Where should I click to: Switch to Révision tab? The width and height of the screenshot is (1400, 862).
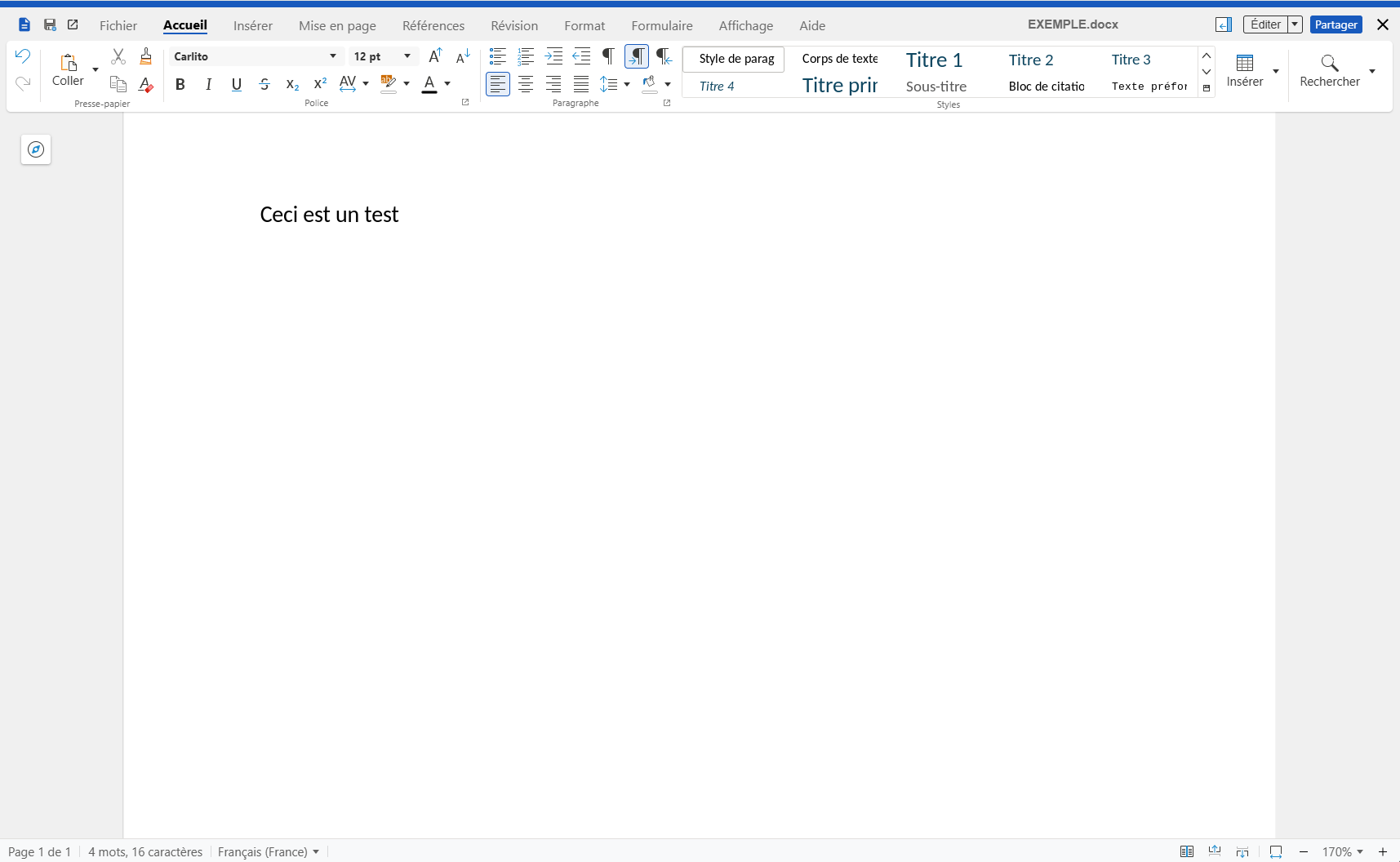click(x=514, y=25)
